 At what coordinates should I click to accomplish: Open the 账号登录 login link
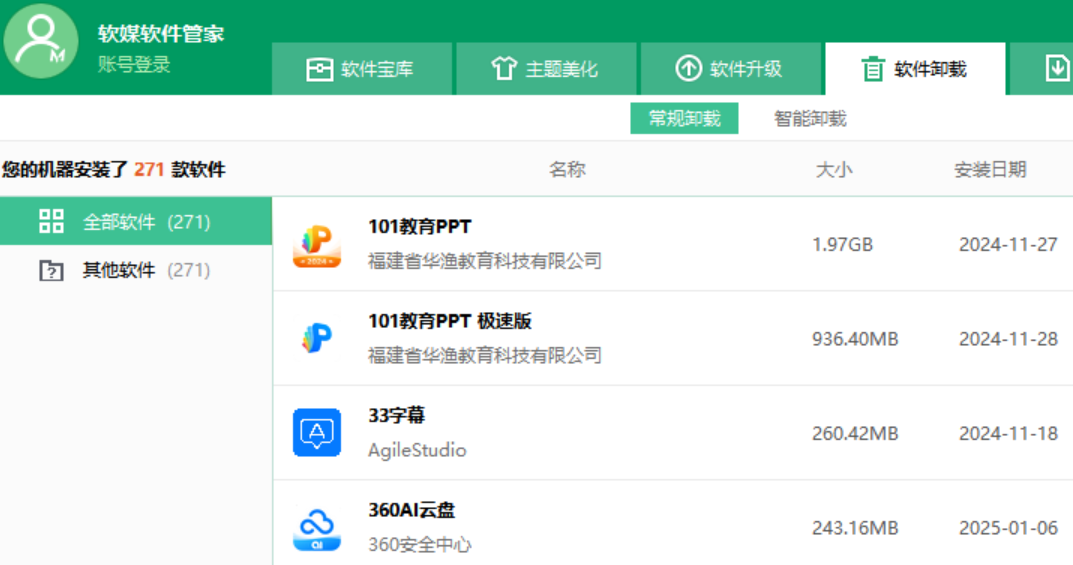(x=134, y=65)
